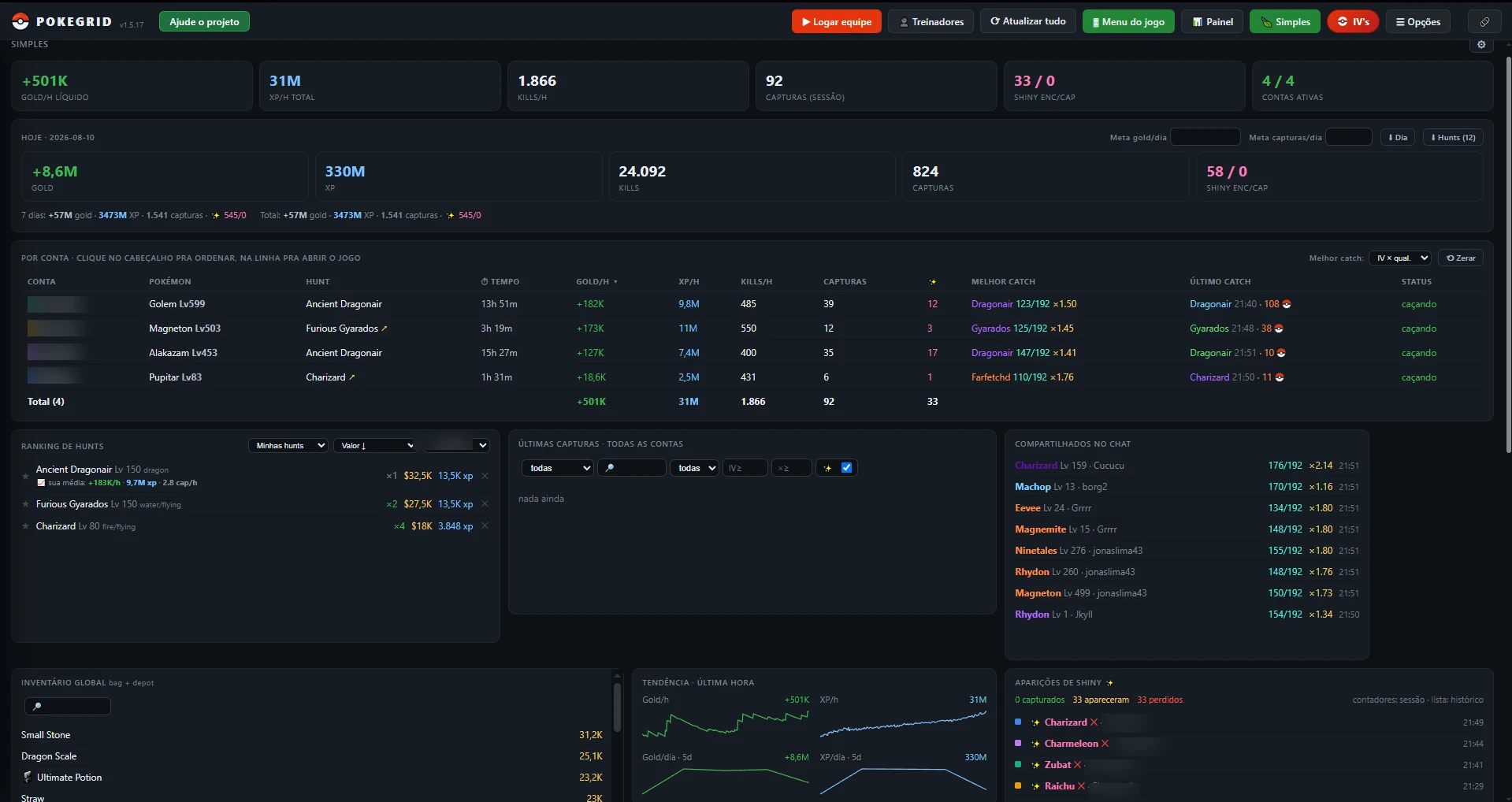This screenshot has width=1512, height=802.
Task: Click the Logar equipe button
Action: [836, 22]
